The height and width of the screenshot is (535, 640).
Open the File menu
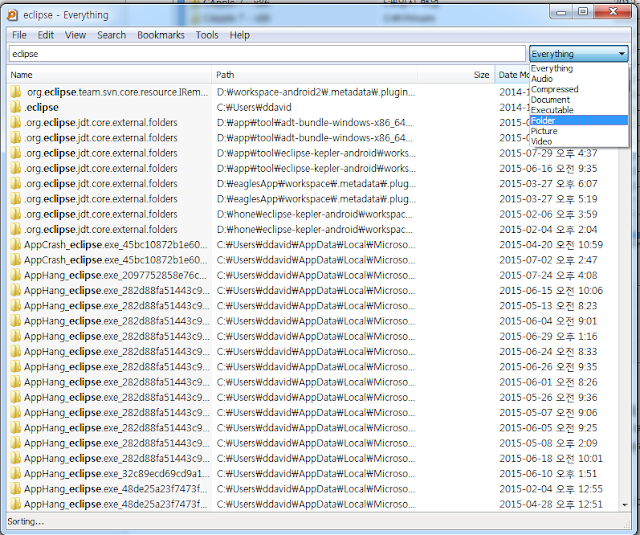pos(19,35)
